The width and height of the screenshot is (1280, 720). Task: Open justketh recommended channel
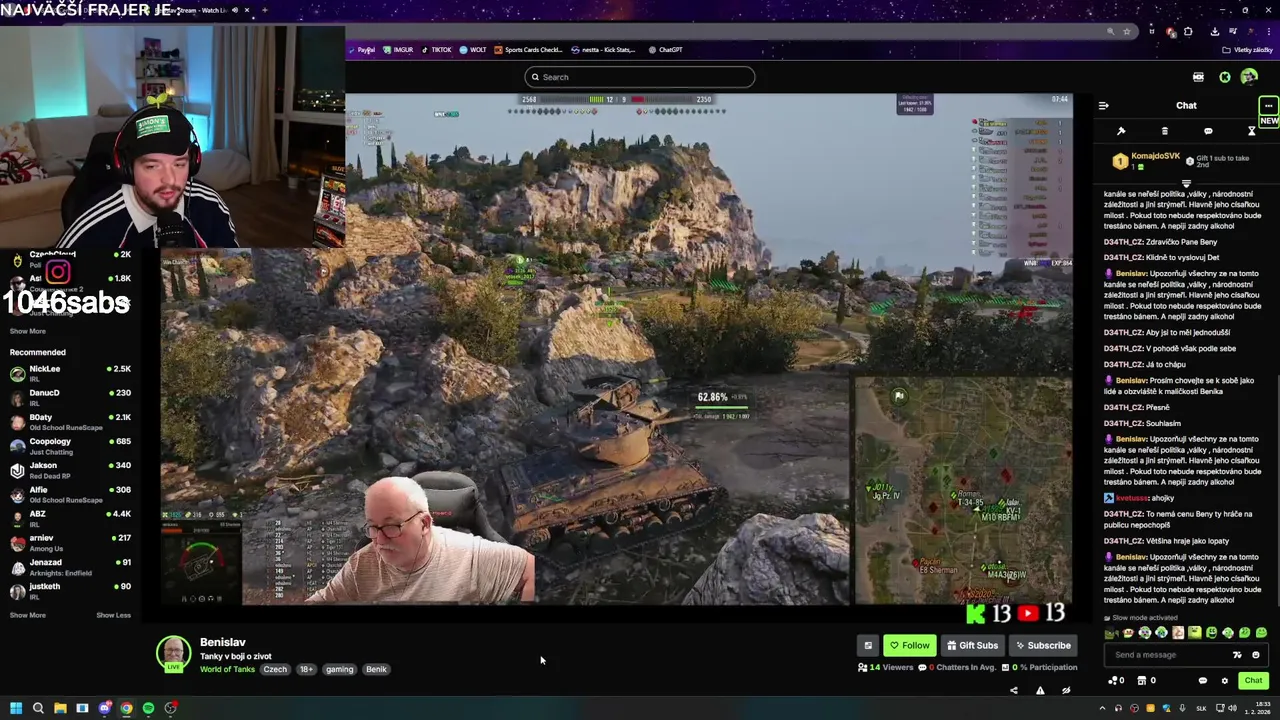[x=70, y=591]
